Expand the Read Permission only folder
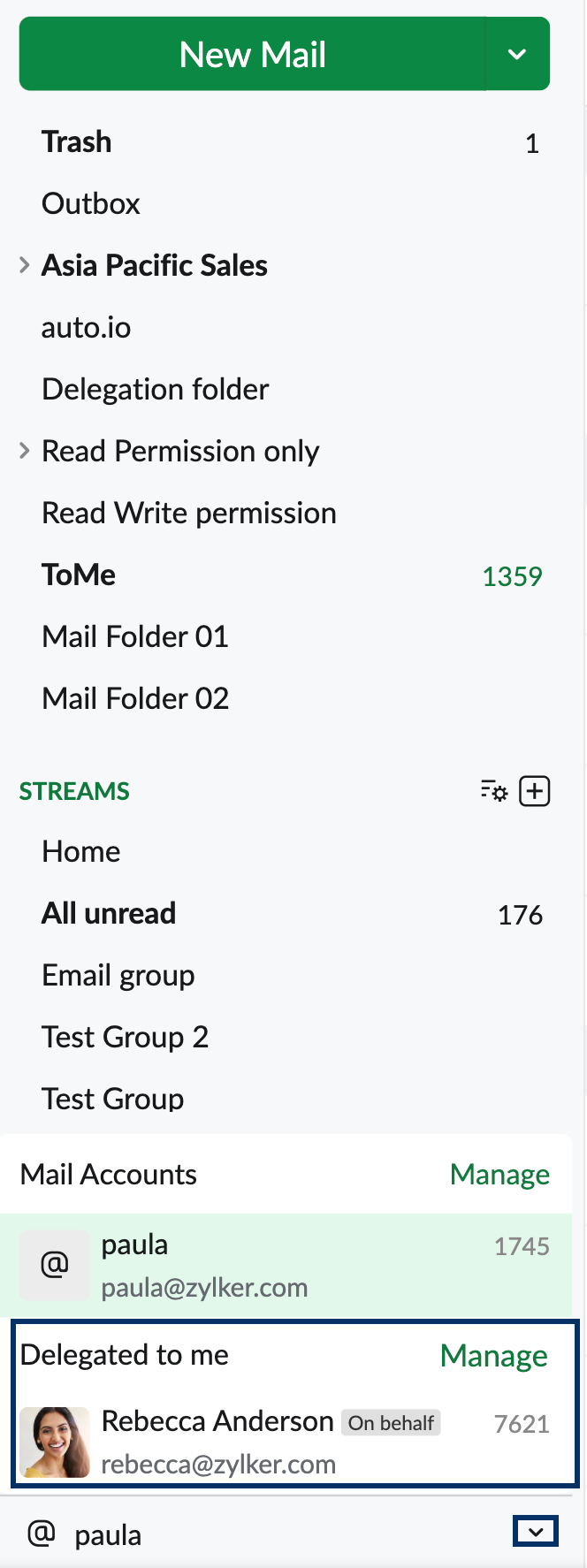Viewport: 587px width, 1568px height. (25, 451)
